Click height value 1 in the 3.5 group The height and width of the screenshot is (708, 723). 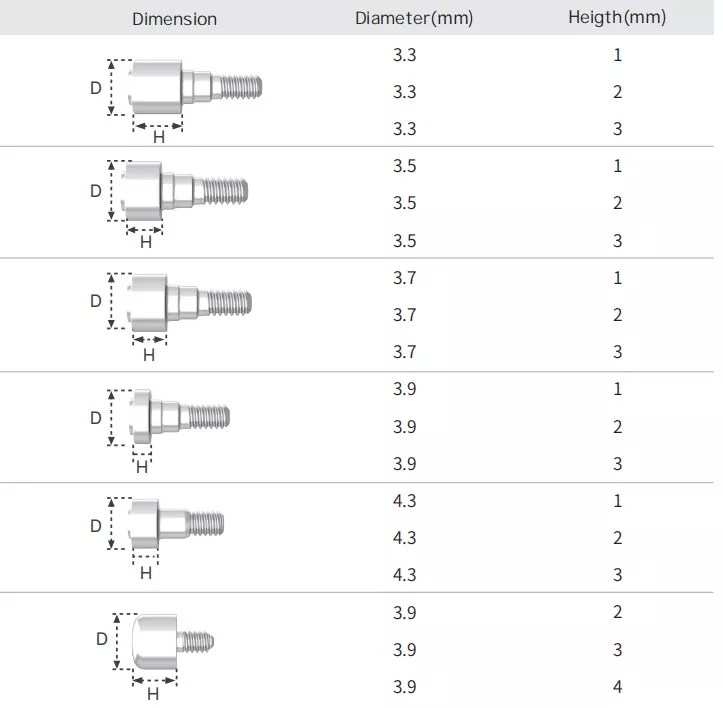click(617, 166)
